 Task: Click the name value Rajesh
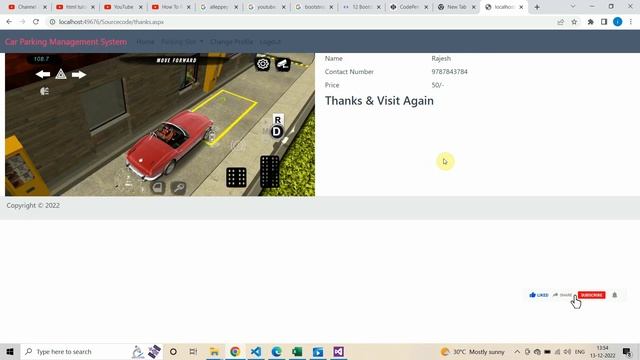[x=441, y=58]
